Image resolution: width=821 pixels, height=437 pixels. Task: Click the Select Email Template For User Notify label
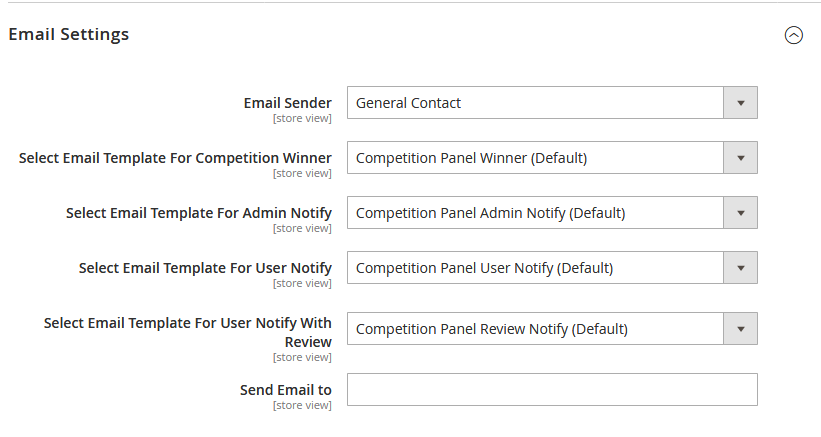[x=205, y=268]
